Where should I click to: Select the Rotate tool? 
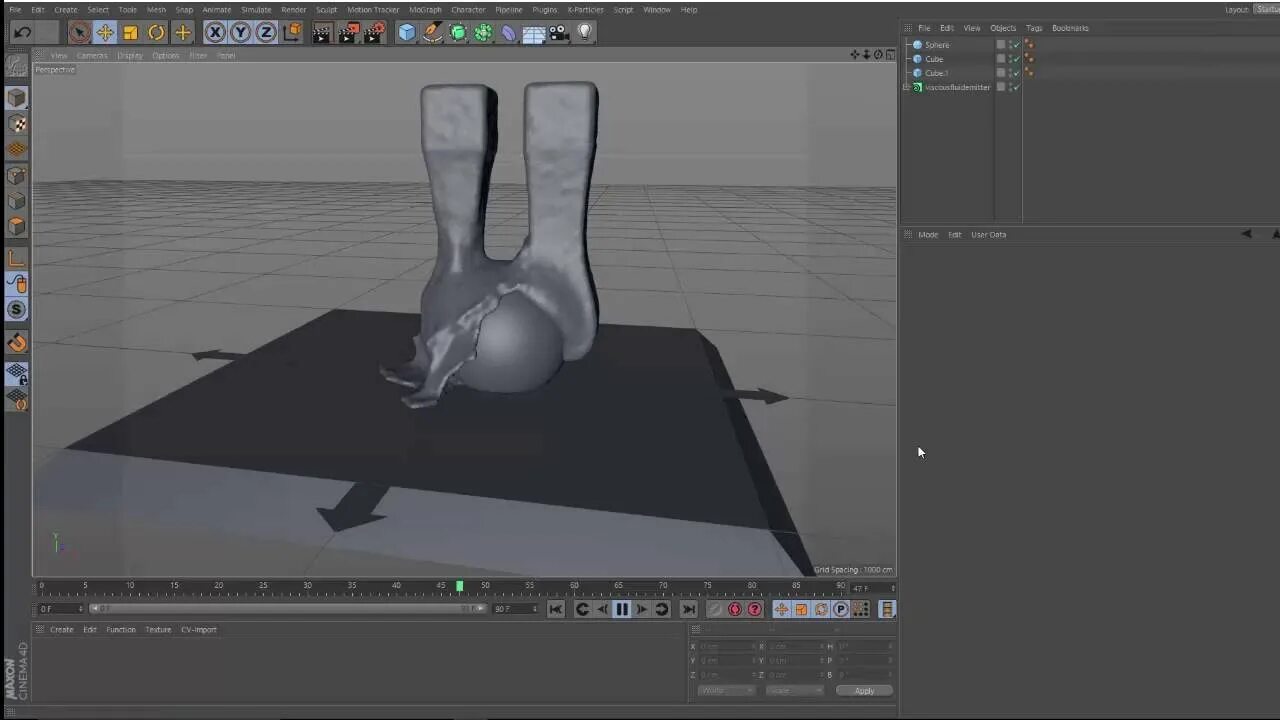point(156,32)
